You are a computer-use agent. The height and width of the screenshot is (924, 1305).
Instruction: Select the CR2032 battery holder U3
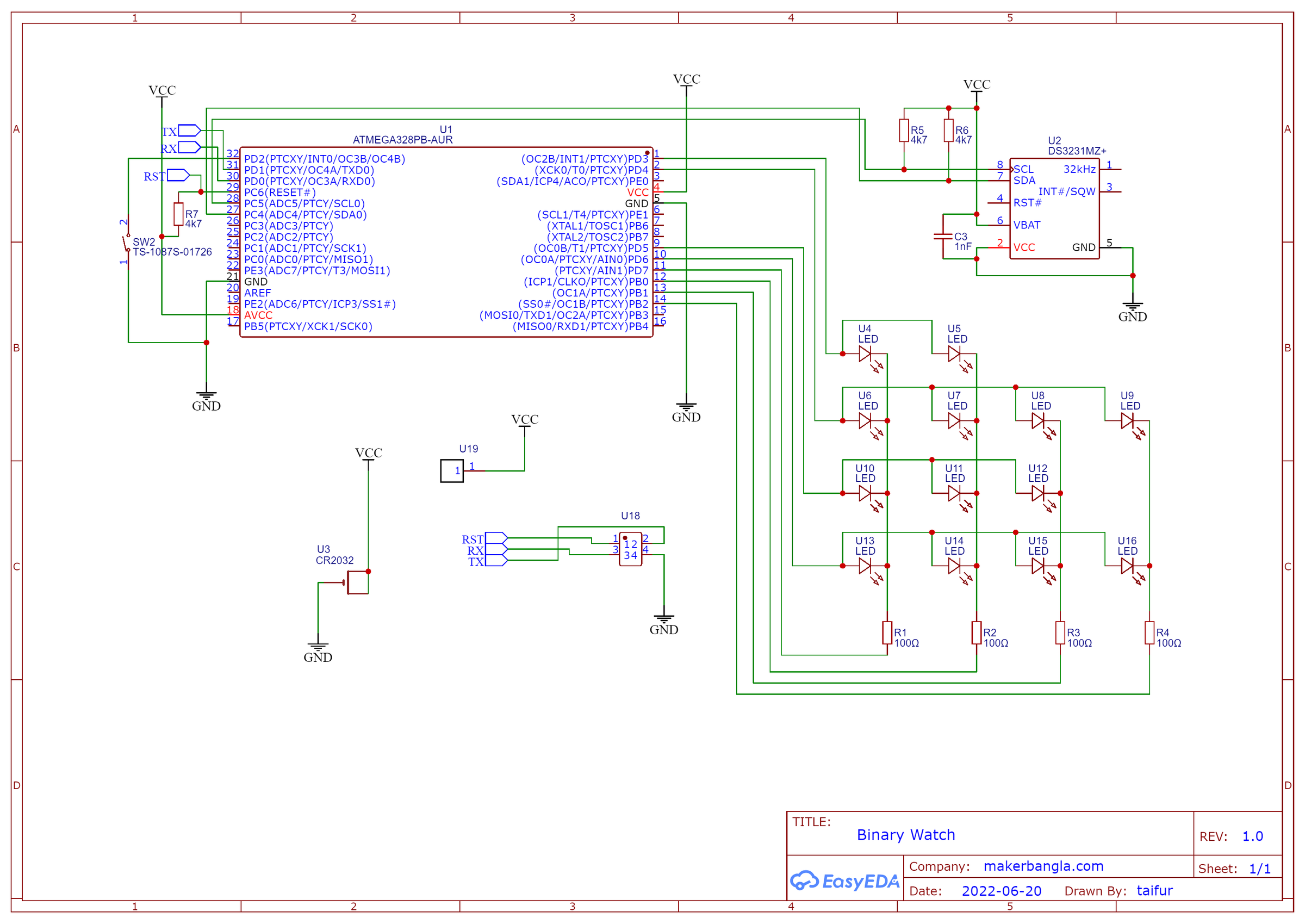357,582
